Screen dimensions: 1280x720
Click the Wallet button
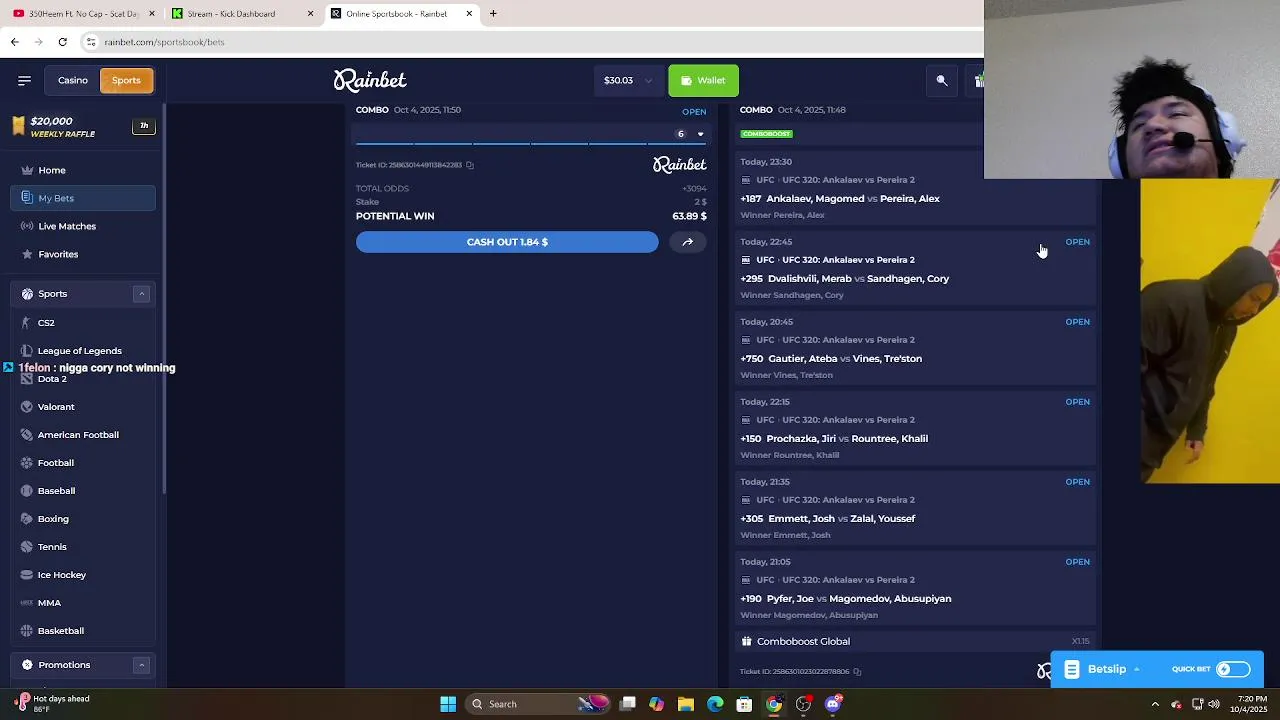(704, 80)
